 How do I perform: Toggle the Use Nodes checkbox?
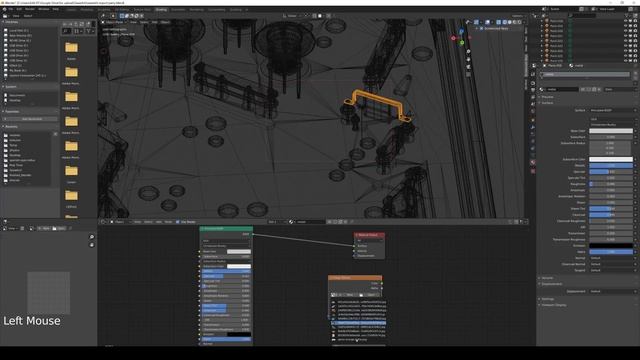[178, 222]
